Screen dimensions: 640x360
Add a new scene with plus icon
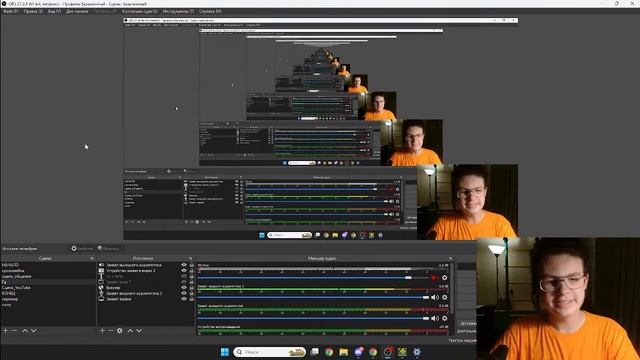pyautogui.click(x=6, y=331)
